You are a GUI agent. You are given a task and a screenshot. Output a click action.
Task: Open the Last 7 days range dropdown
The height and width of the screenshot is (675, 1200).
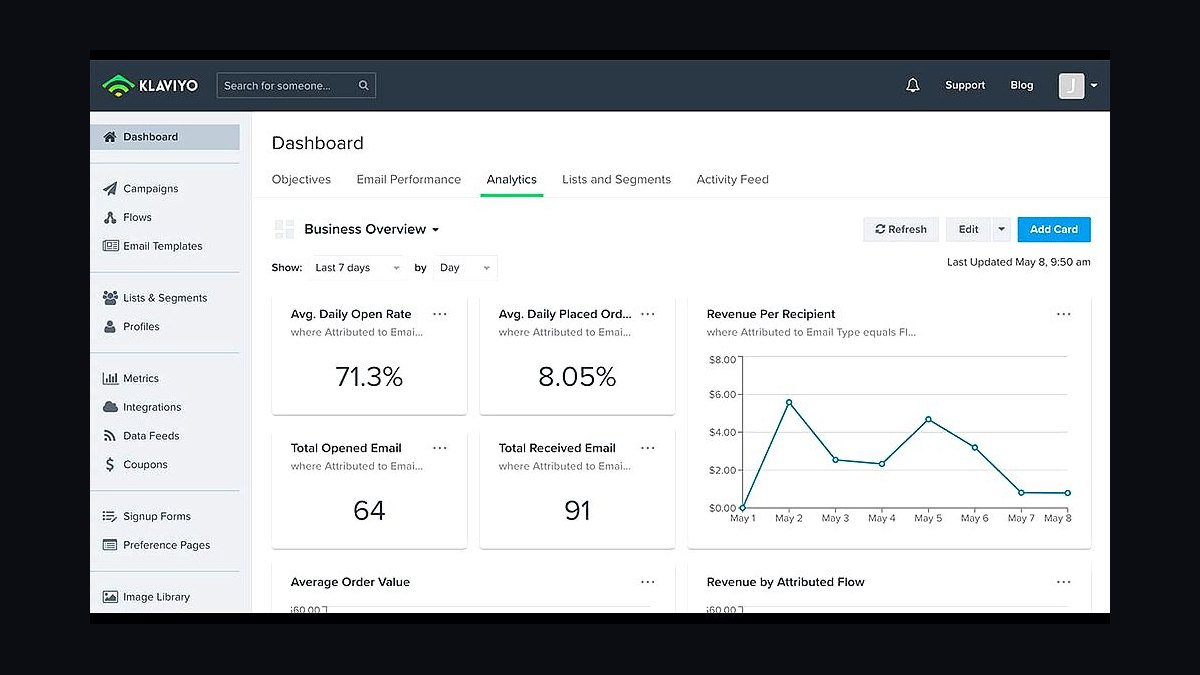click(x=357, y=268)
